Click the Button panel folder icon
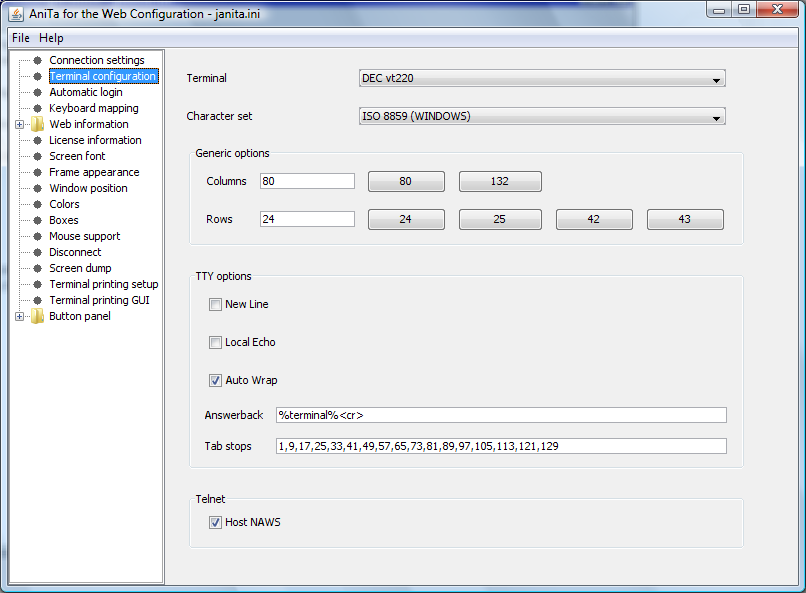The image size is (806, 593). pos(38,316)
